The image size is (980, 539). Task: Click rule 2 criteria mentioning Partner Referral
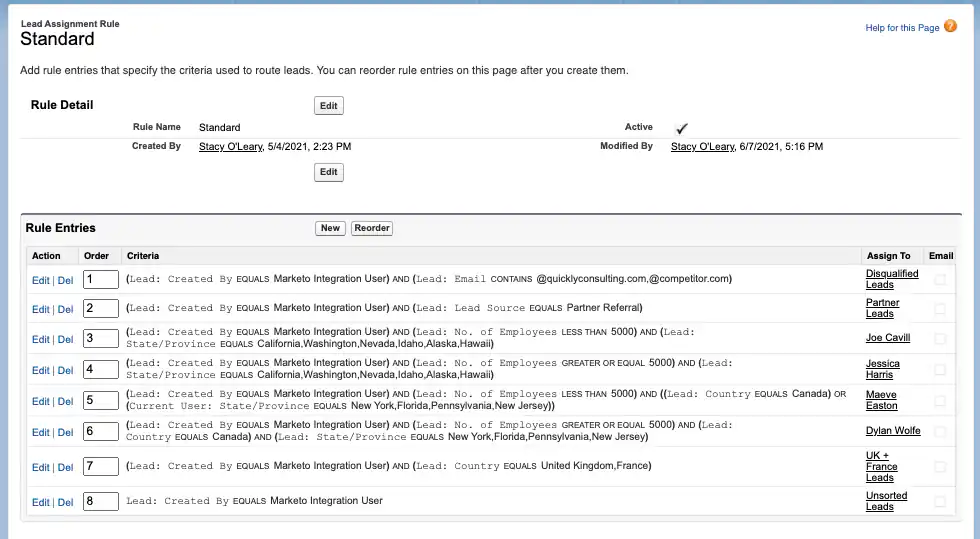click(384, 308)
